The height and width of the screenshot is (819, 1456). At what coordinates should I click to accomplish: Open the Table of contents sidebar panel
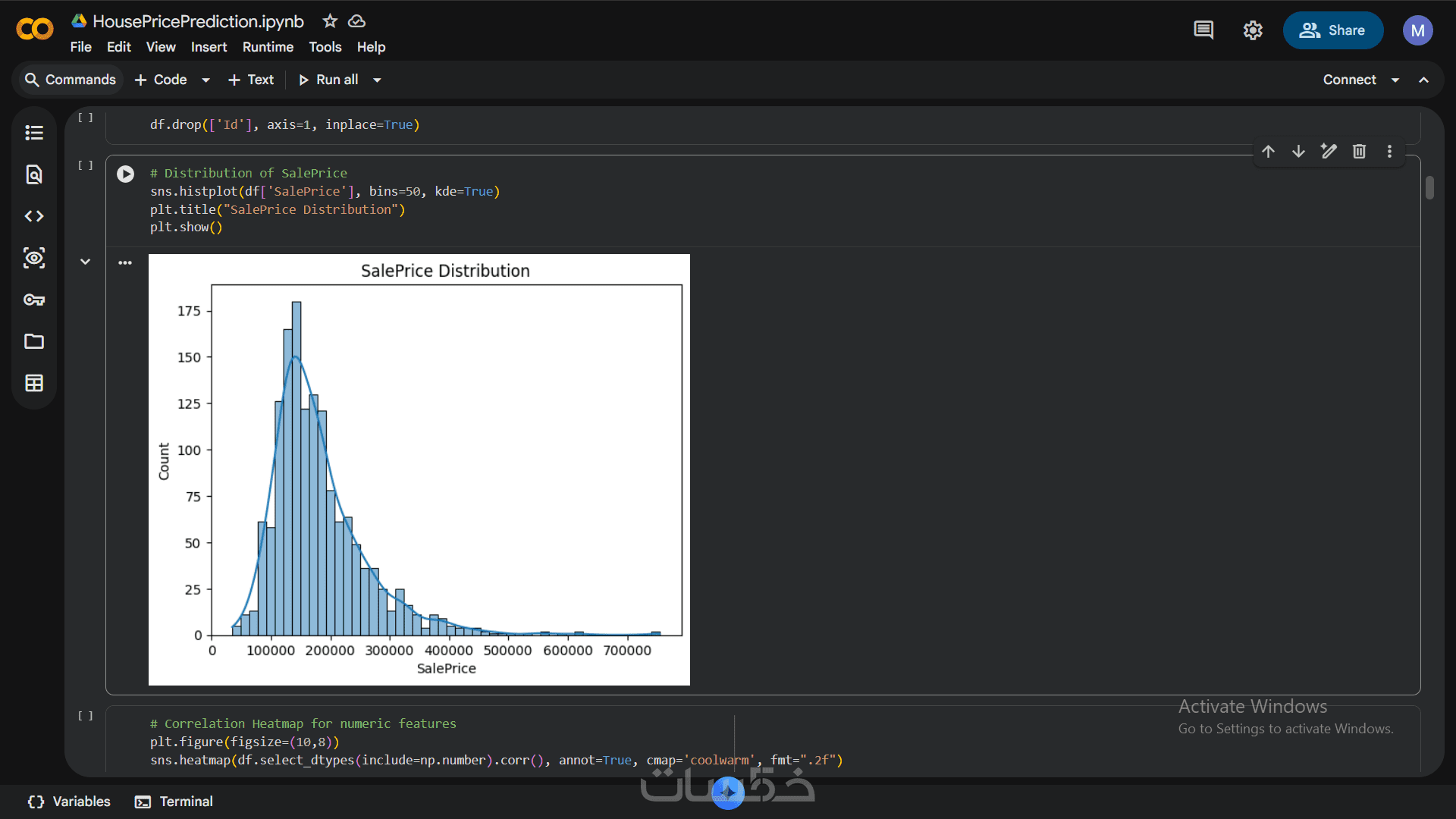pyautogui.click(x=34, y=133)
